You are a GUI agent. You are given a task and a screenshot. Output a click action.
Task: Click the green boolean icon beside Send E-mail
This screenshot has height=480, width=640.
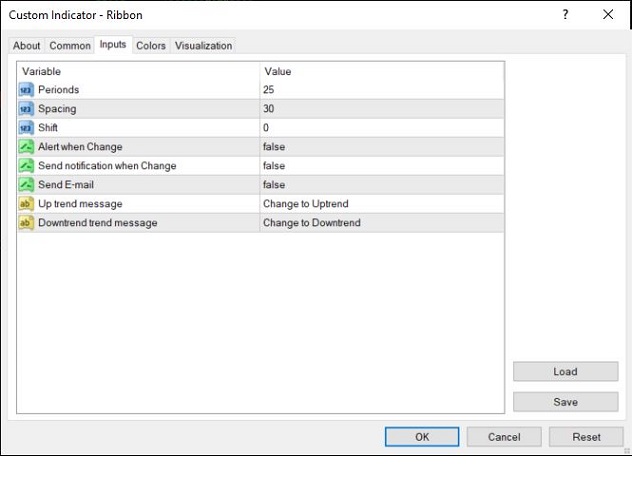[x=26, y=185]
